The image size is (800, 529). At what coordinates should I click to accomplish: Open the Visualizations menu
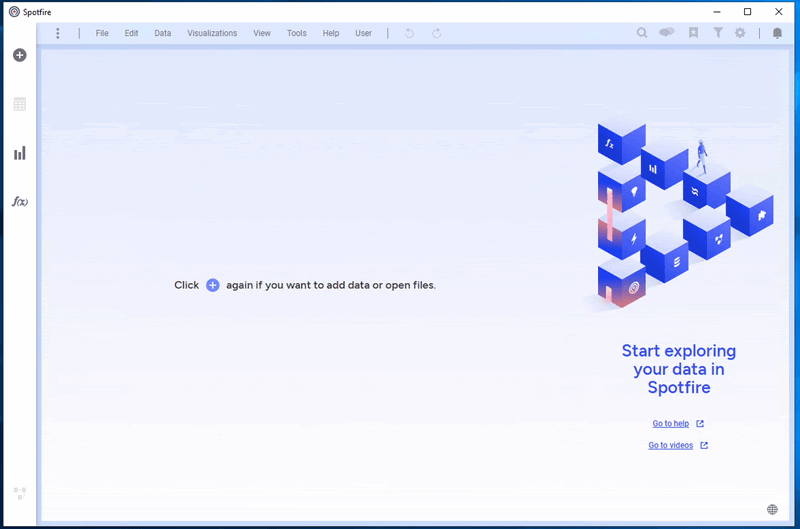pos(212,33)
